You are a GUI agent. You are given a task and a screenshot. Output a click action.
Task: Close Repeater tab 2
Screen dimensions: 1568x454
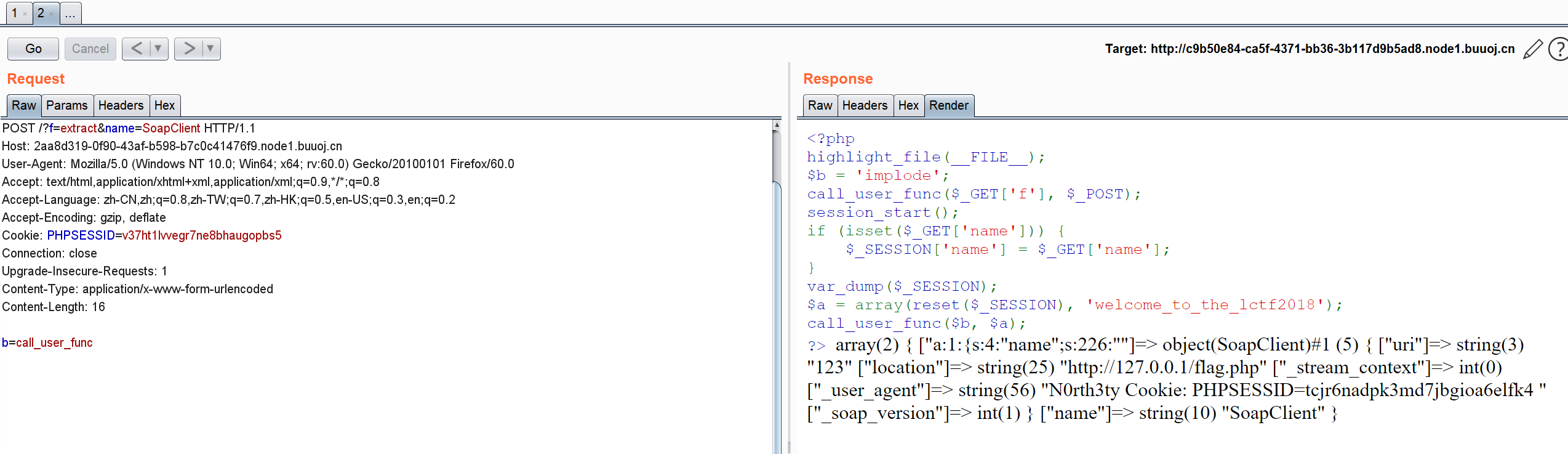pos(51,14)
